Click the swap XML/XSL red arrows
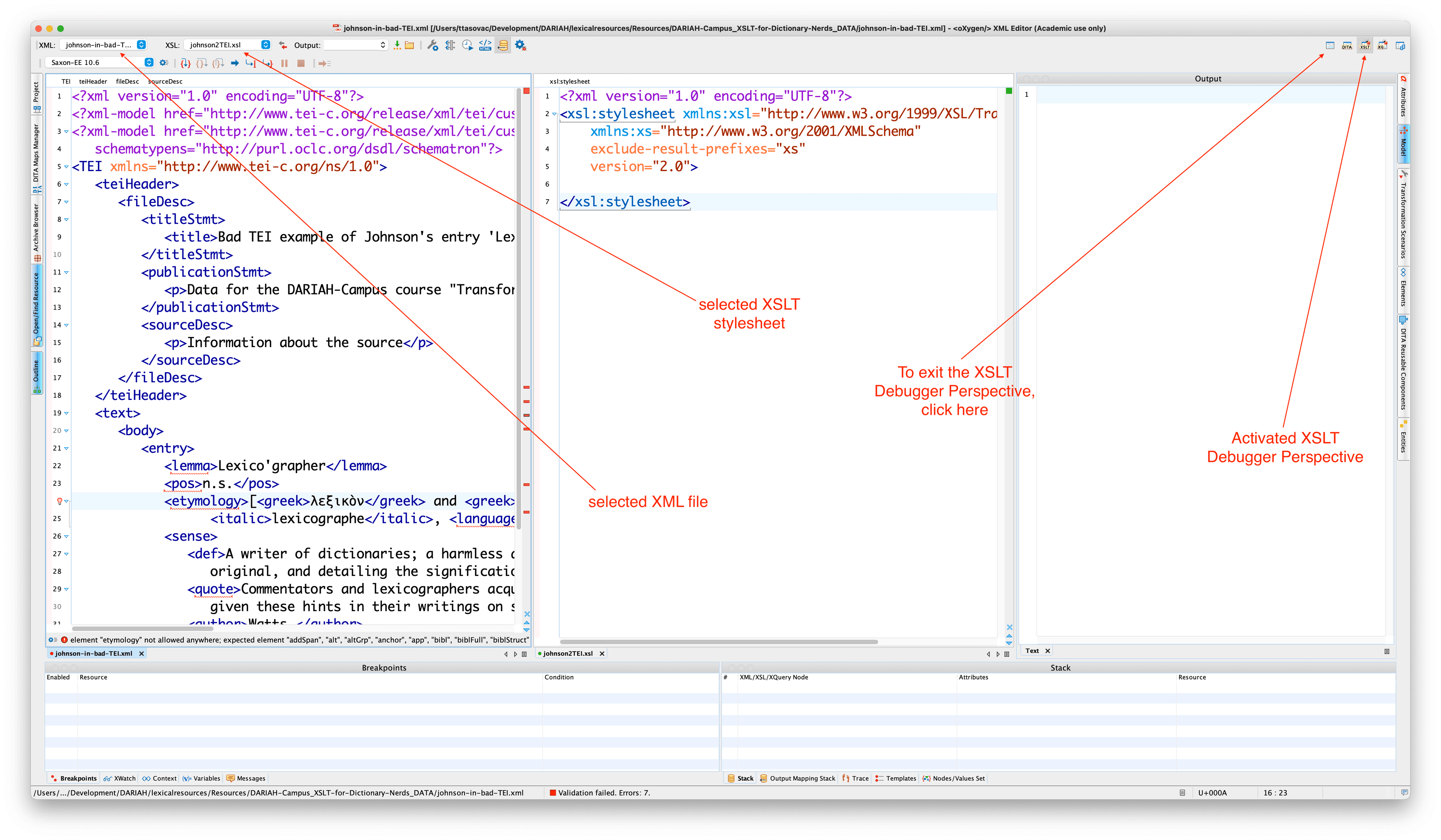 click(283, 45)
